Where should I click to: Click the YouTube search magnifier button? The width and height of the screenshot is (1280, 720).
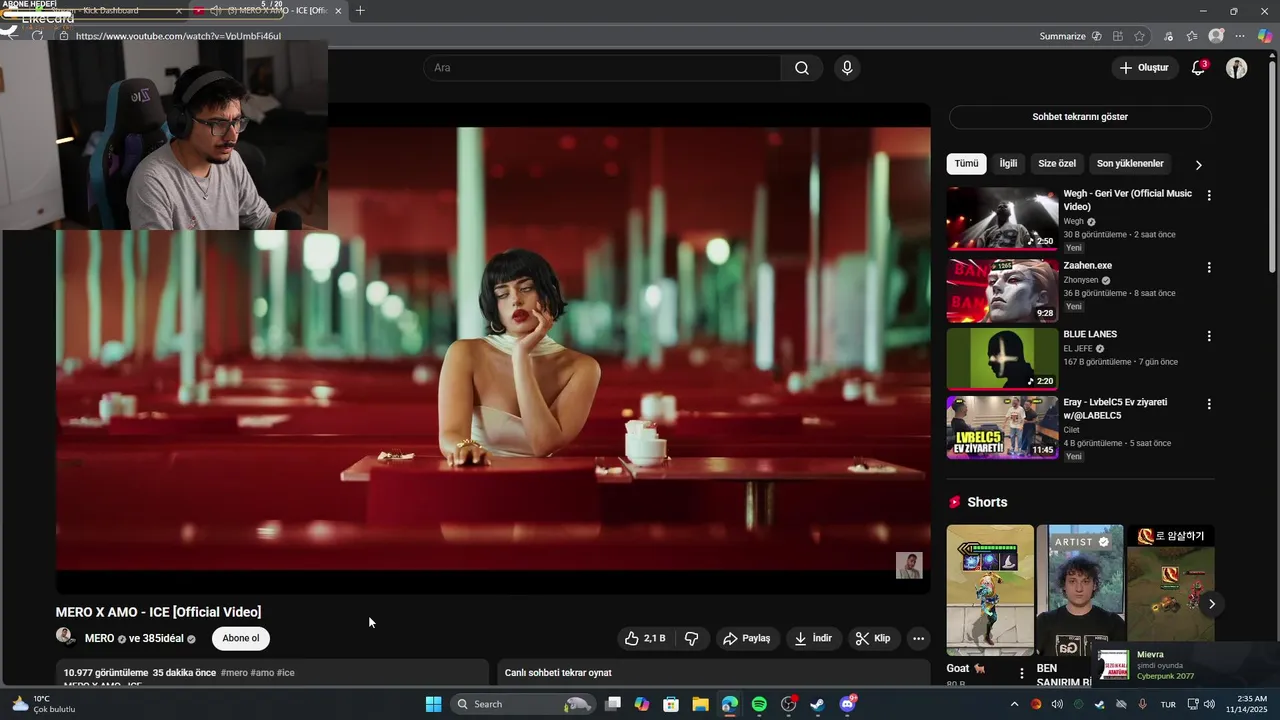click(802, 68)
